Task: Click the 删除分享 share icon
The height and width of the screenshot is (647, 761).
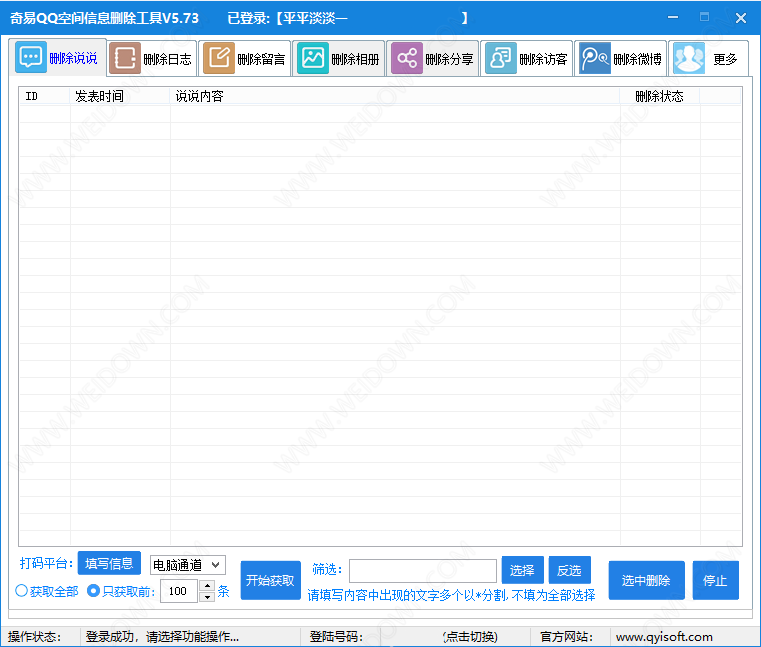Action: (x=407, y=58)
